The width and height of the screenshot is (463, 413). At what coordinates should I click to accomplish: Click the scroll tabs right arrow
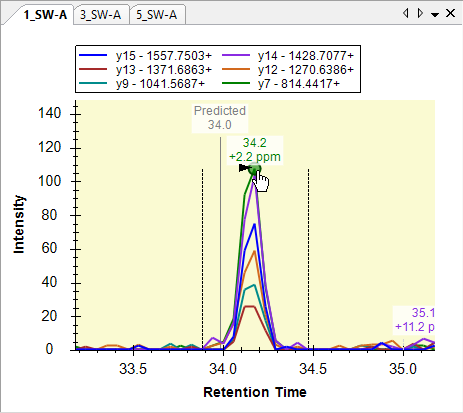point(420,13)
